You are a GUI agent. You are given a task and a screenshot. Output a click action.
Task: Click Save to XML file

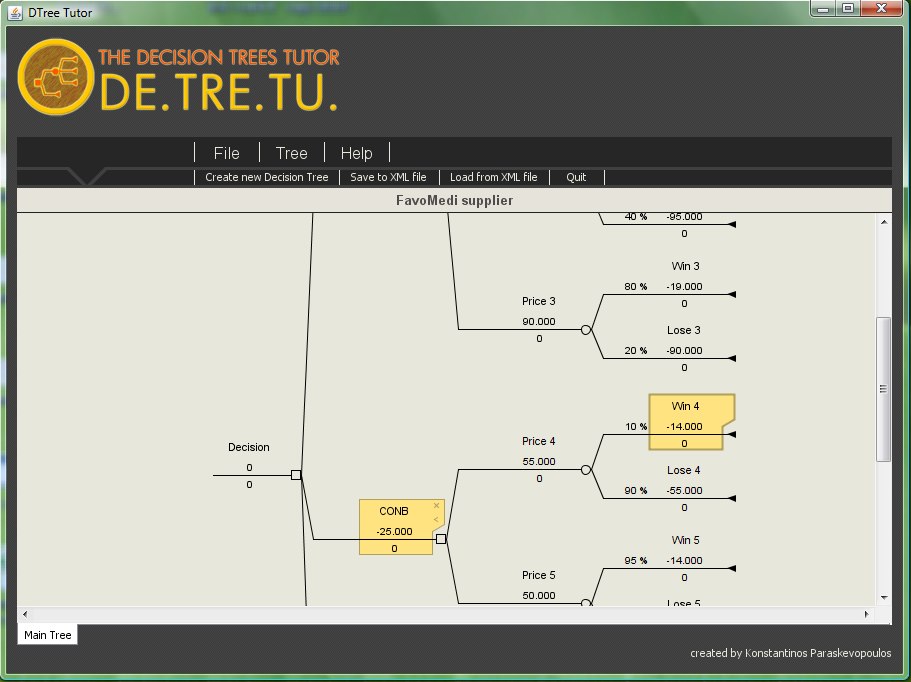click(x=388, y=177)
